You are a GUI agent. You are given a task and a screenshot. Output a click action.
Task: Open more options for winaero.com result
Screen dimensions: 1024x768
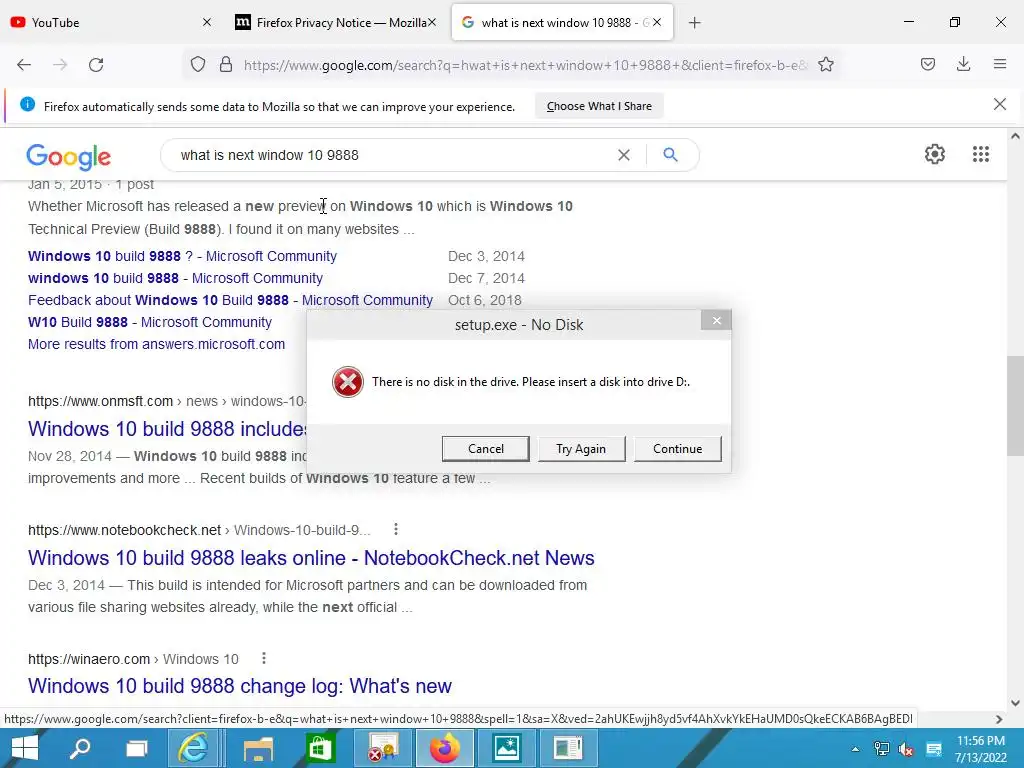pos(264,658)
